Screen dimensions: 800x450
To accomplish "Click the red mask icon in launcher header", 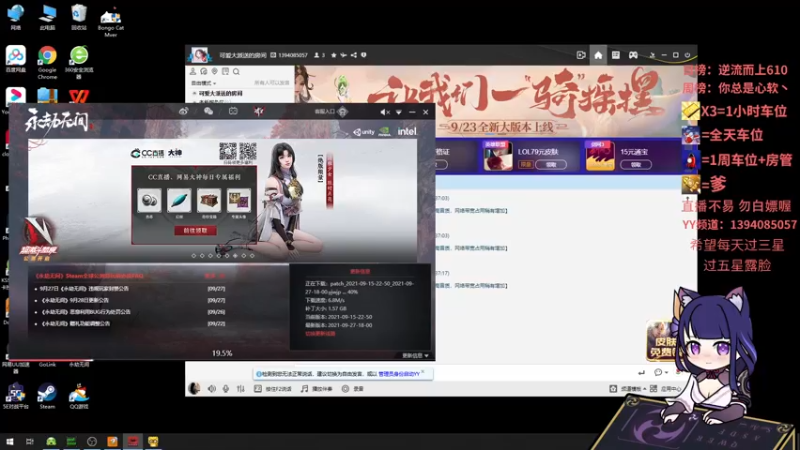I will 259,111.
